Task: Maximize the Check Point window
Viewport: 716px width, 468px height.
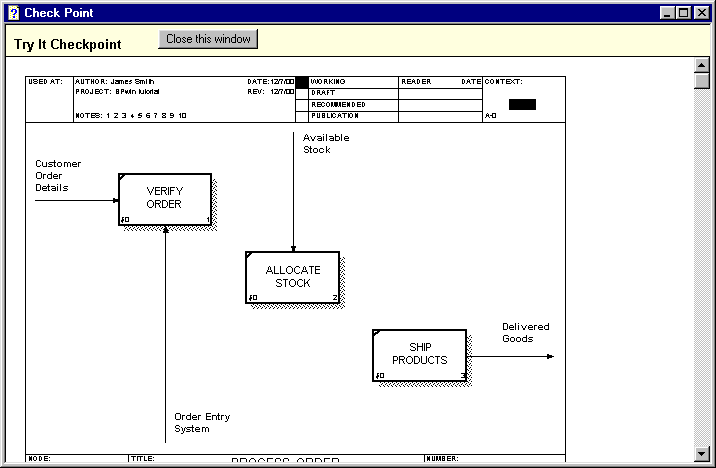Action: pos(684,13)
